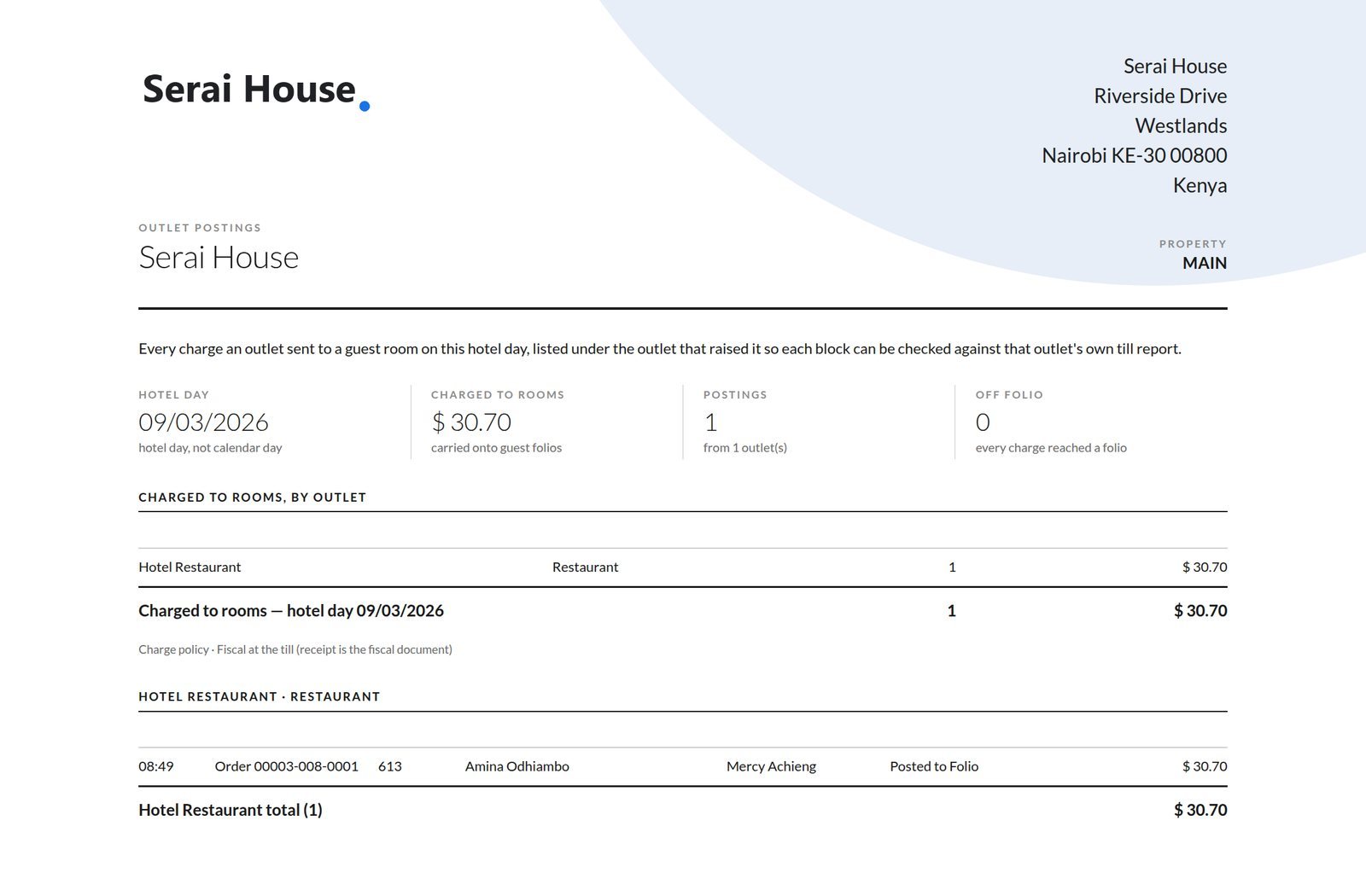Click the name "Mercy Achieng"
1366x896 pixels.
coord(771,767)
